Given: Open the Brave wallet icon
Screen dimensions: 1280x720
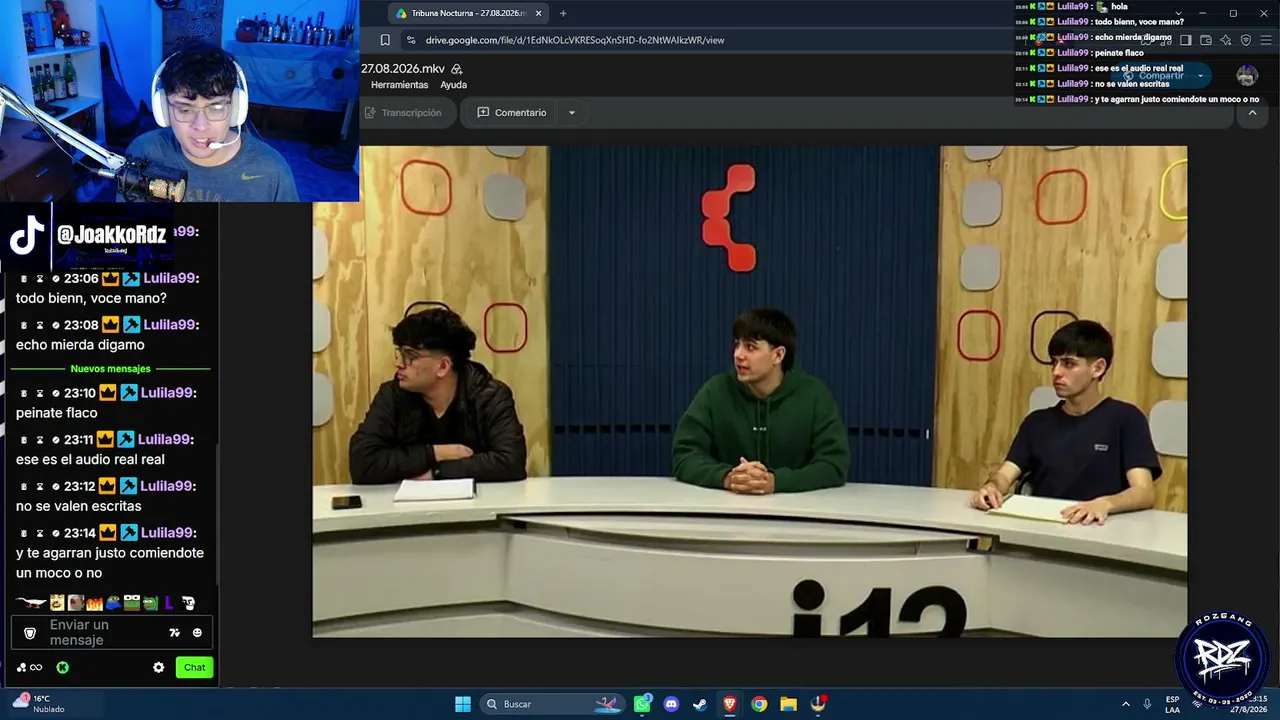Looking at the screenshot, I should [1206, 40].
